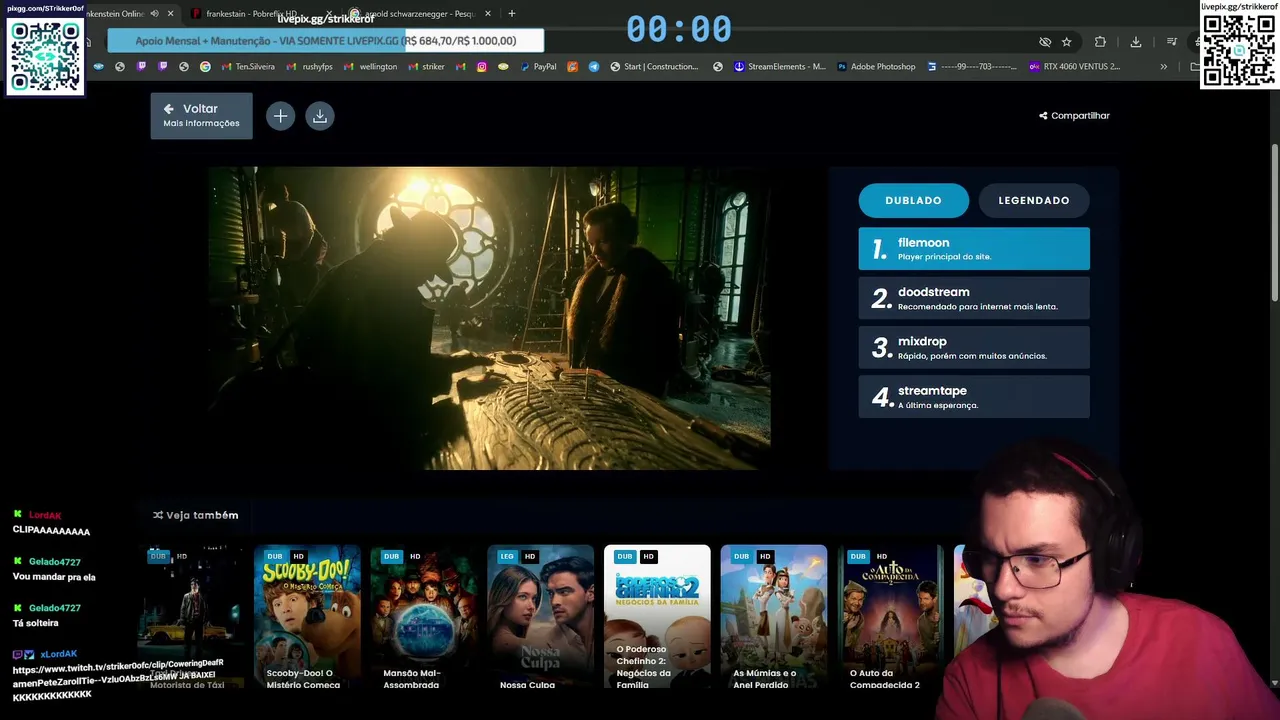
Task: Open the RTX 4060 VENTUS bookmark
Action: (x=1075, y=67)
